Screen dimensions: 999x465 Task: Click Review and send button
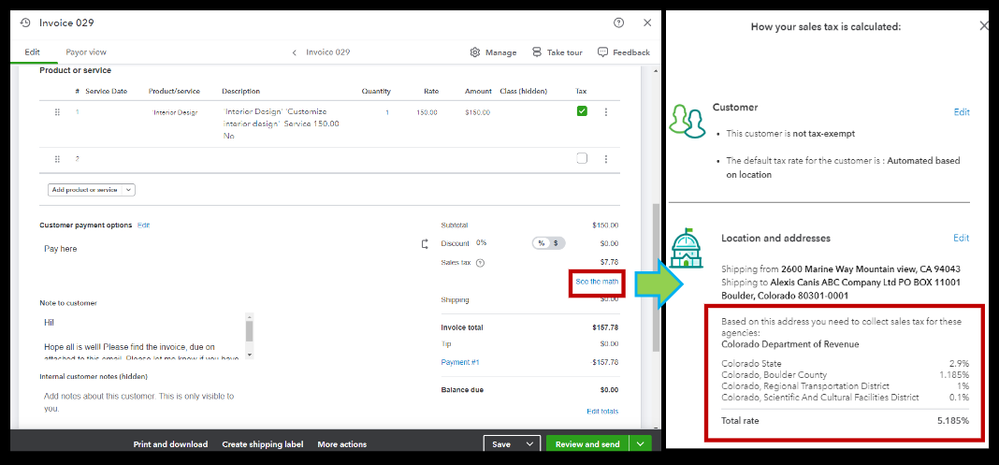587,444
